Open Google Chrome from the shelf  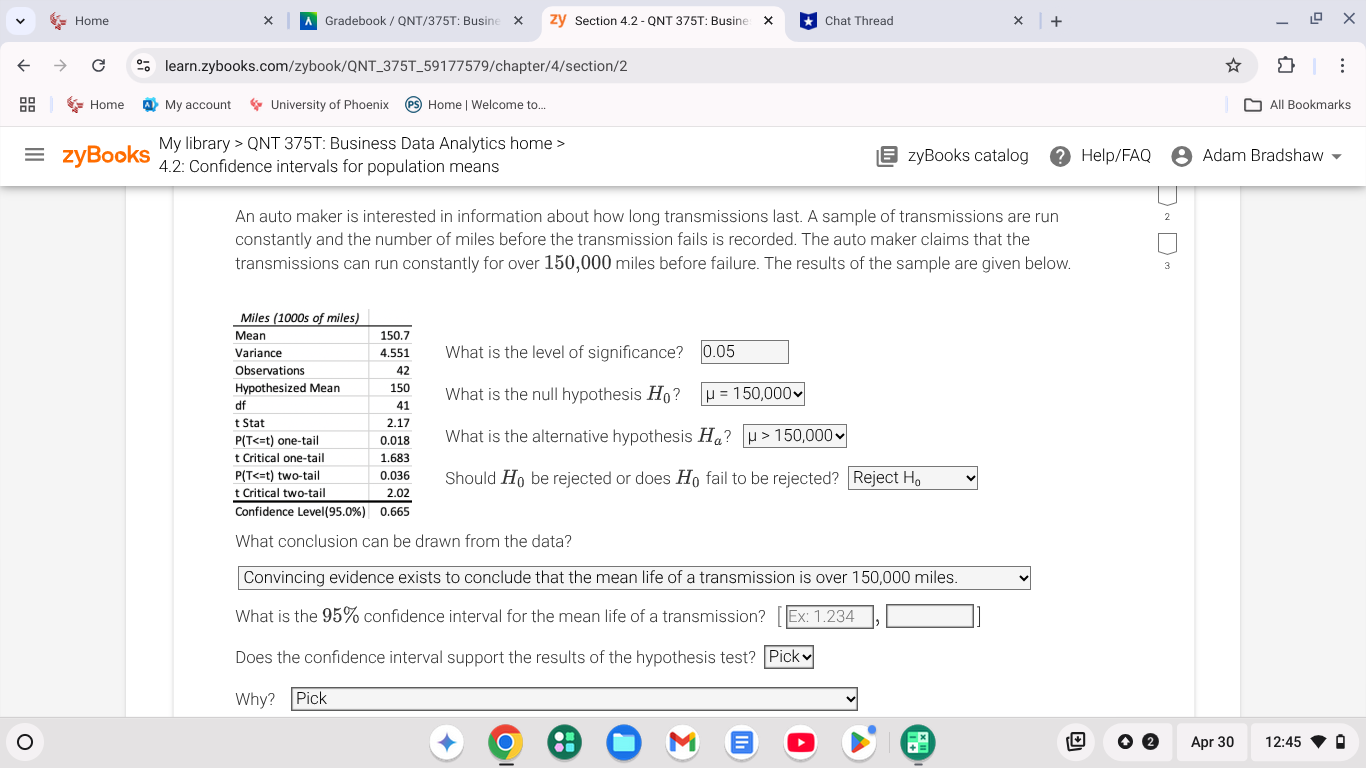point(506,742)
